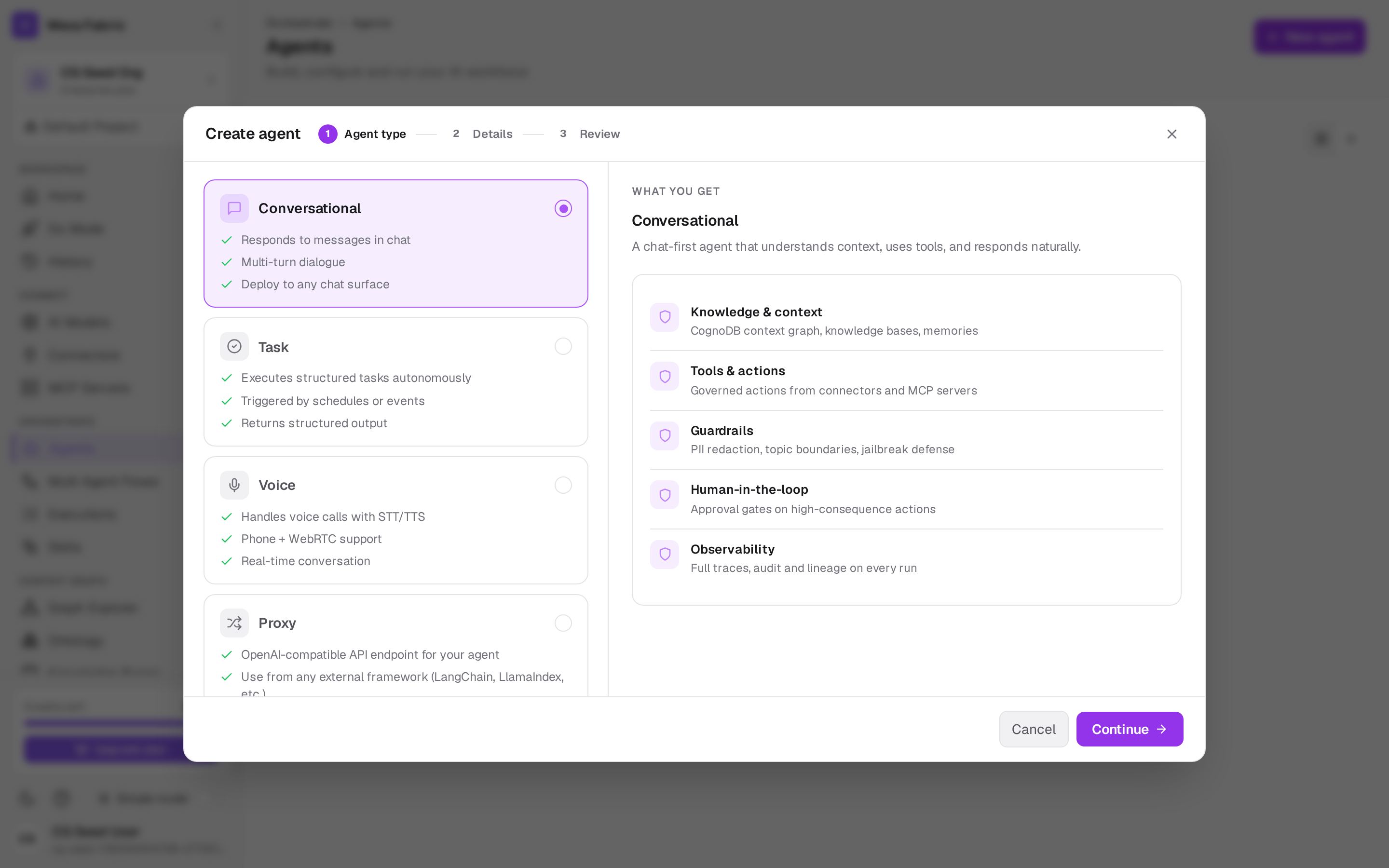Viewport: 1389px width, 868px height.
Task: Click 'Full traces, audit and lineage' description
Action: [x=803, y=568]
